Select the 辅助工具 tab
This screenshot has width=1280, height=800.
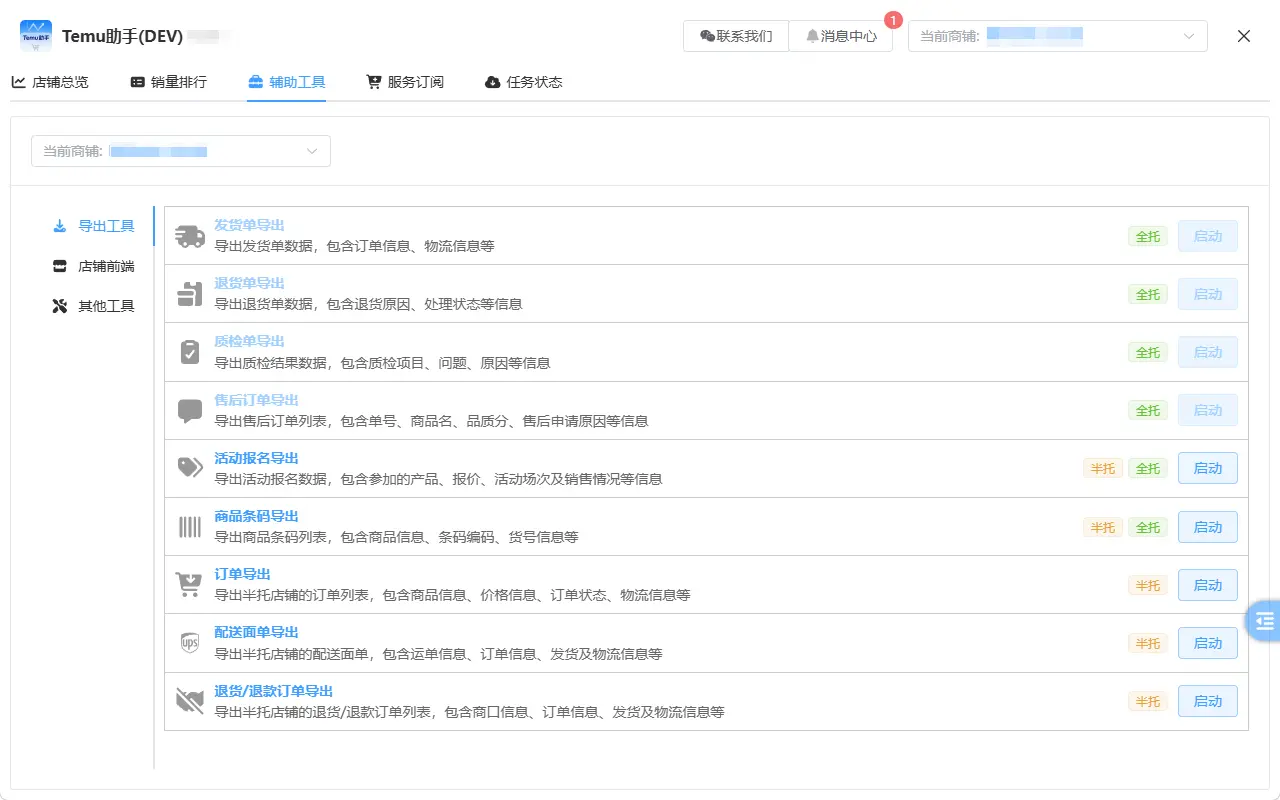coord(286,82)
